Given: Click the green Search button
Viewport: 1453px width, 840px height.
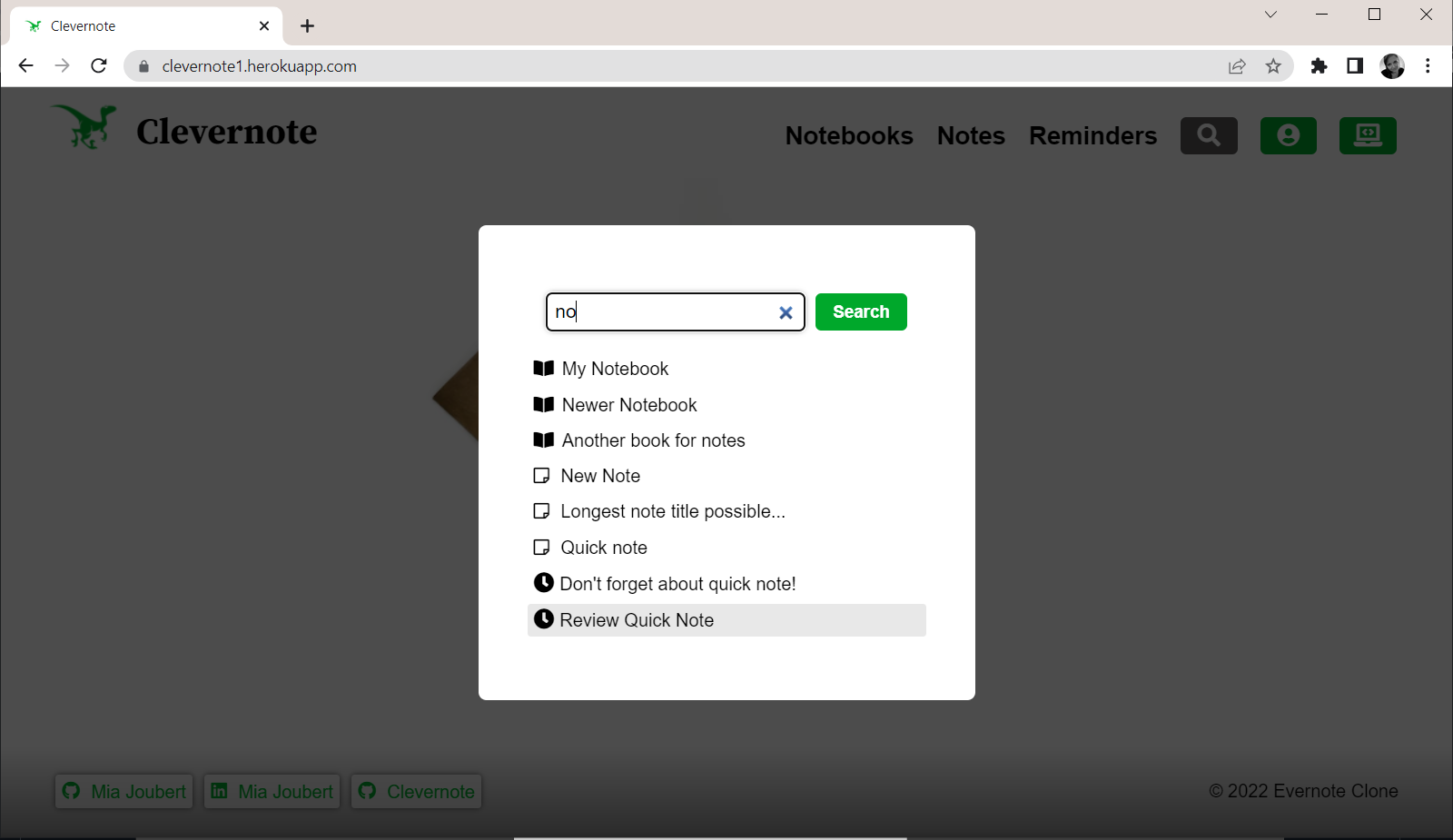Looking at the screenshot, I should (x=861, y=311).
